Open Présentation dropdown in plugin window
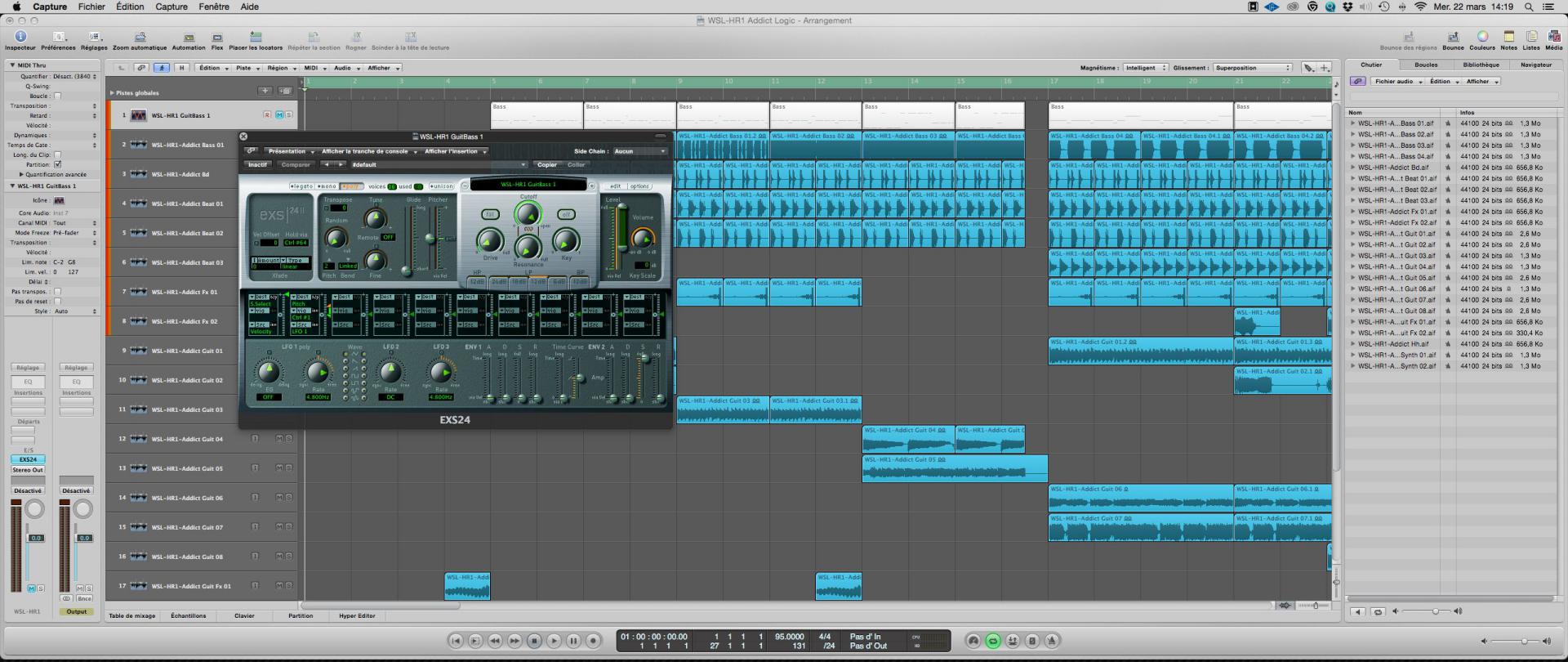The image size is (1568, 662). tap(290, 151)
